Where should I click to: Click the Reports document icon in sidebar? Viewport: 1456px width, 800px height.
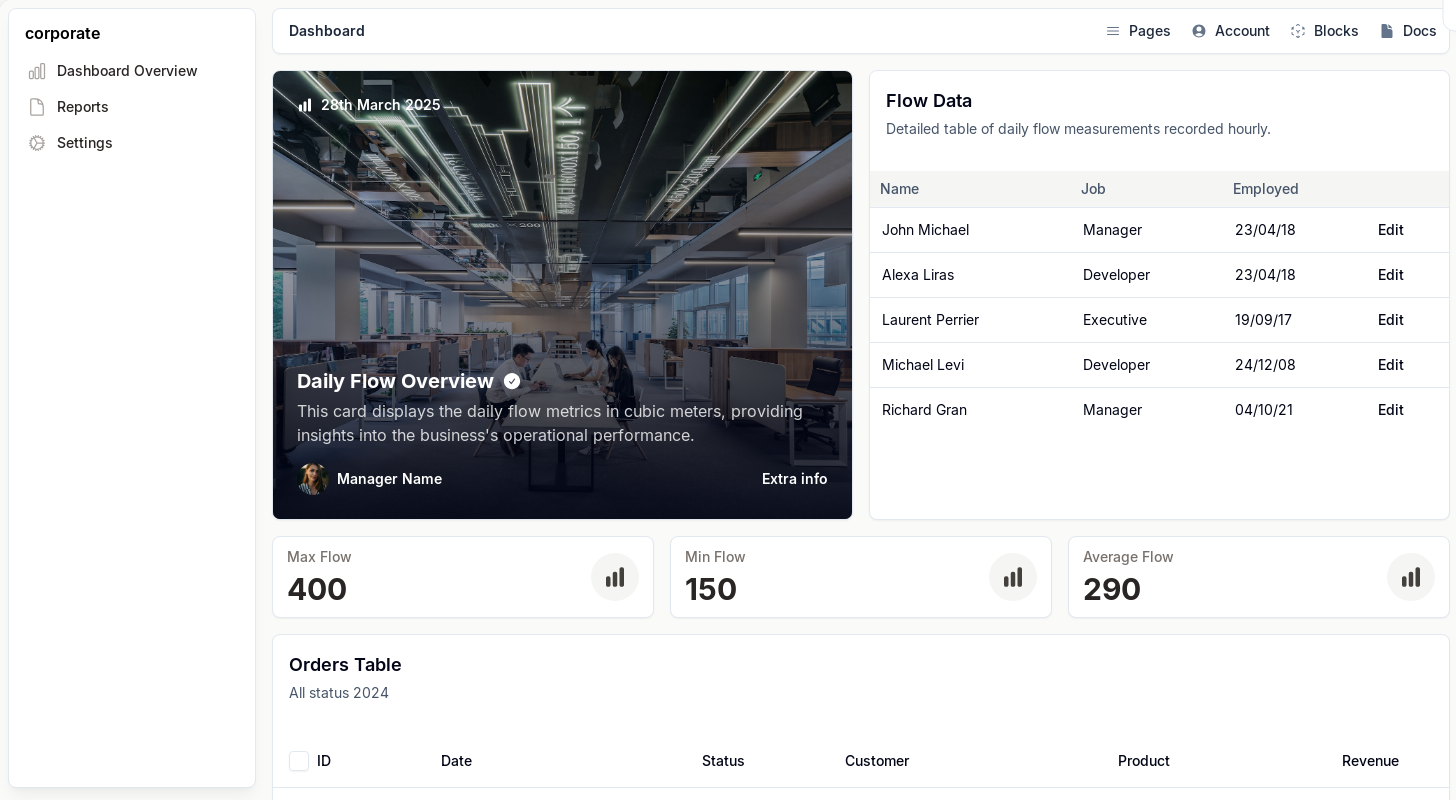tap(37, 107)
